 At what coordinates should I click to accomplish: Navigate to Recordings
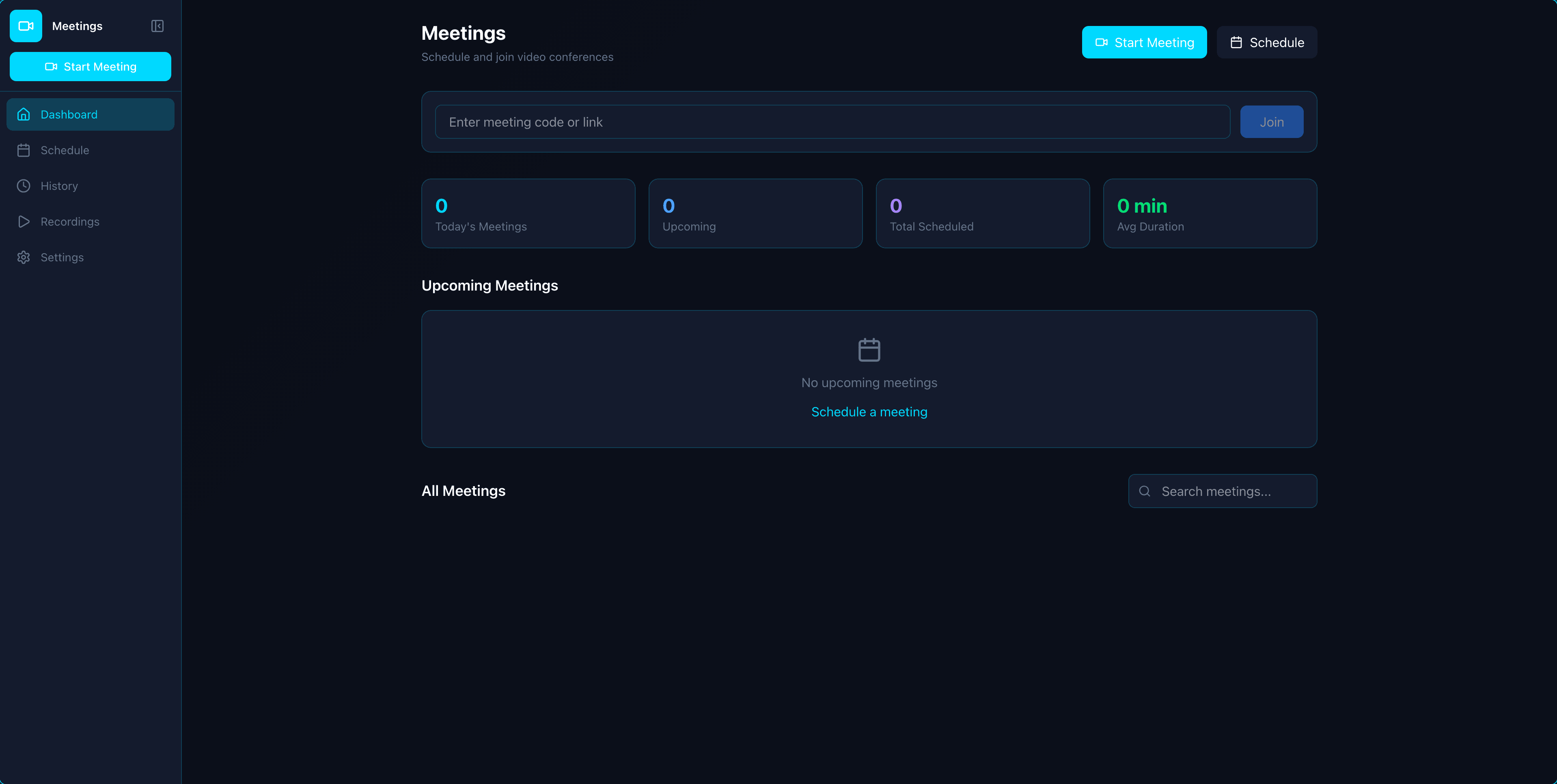click(x=69, y=221)
